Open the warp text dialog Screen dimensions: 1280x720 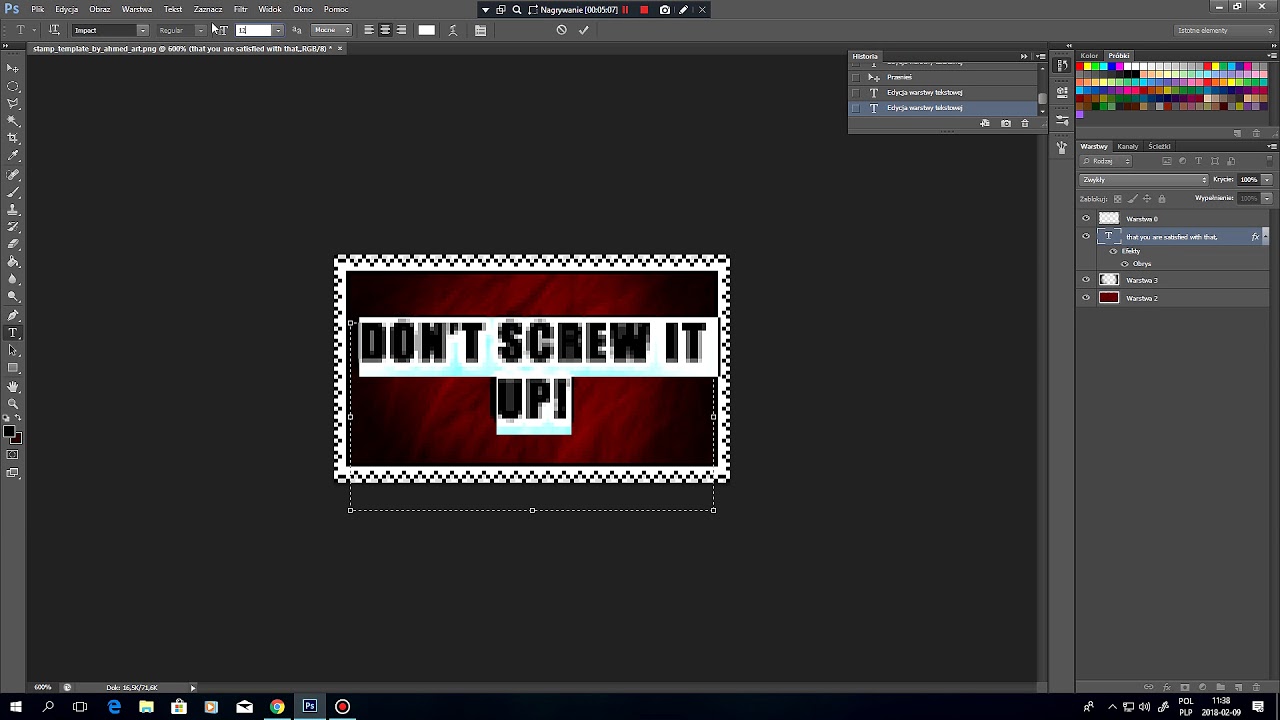[x=453, y=30]
